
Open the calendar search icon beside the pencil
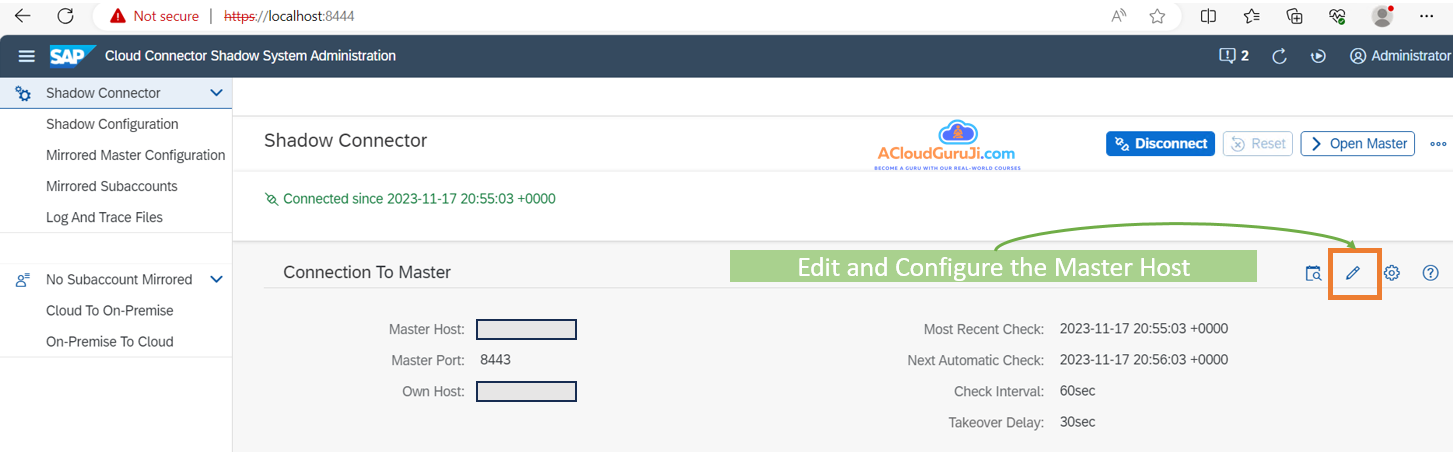pos(1314,273)
